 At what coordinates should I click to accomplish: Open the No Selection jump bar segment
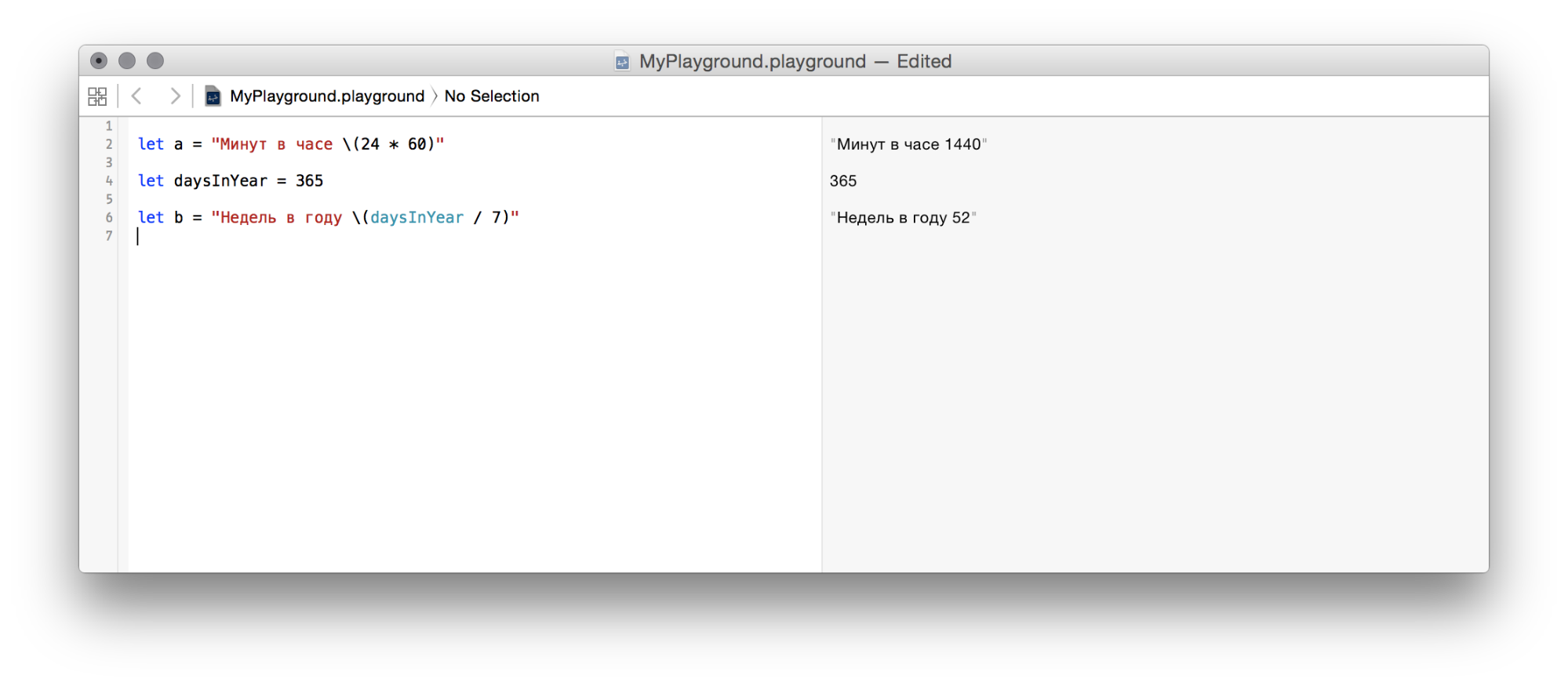[492, 96]
